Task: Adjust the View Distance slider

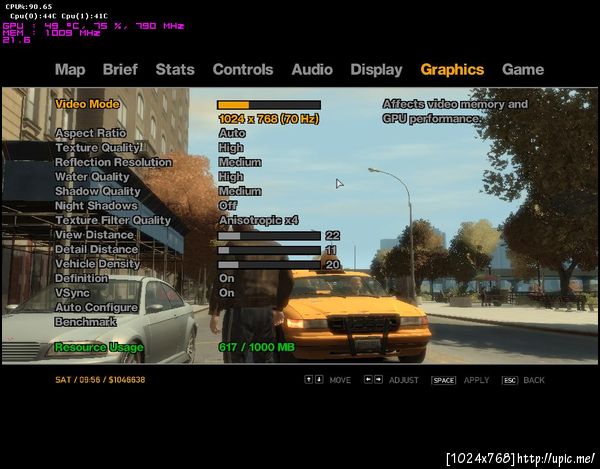Action: pyautogui.click(x=269, y=236)
